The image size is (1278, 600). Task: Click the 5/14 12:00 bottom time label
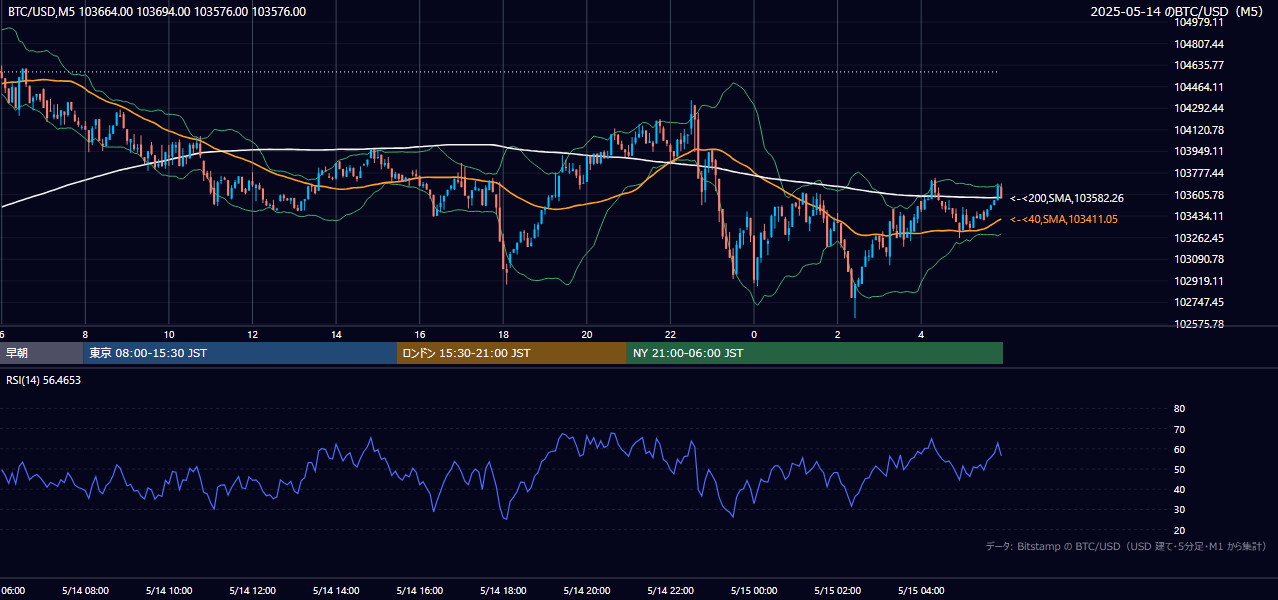pyautogui.click(x=251, y=591)
